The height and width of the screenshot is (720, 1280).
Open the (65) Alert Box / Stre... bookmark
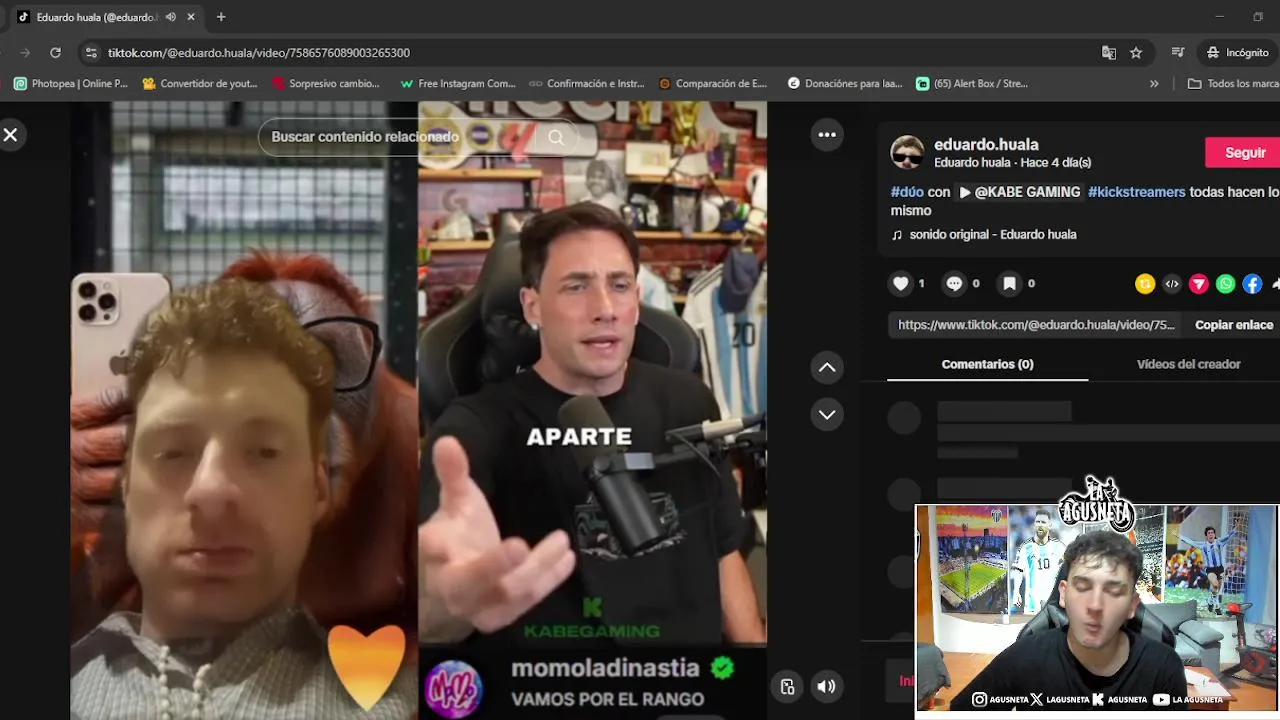(x=972, y=84)
